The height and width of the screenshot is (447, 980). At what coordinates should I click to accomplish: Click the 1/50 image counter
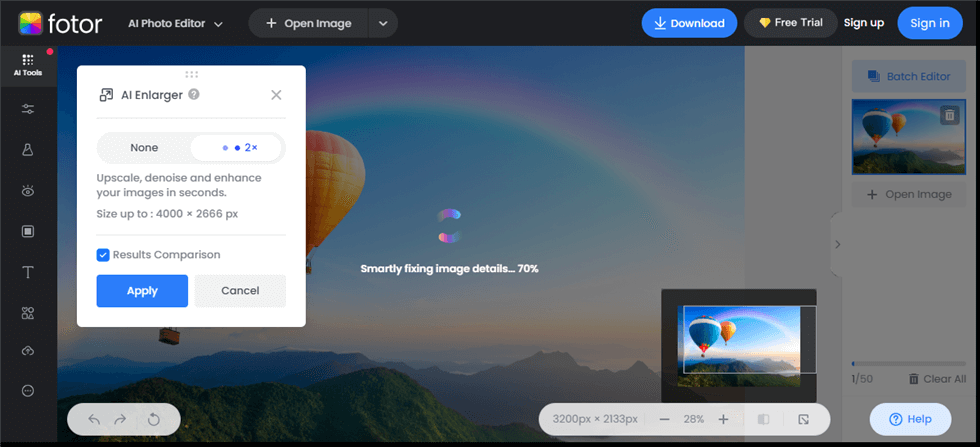tap(861, 379)
